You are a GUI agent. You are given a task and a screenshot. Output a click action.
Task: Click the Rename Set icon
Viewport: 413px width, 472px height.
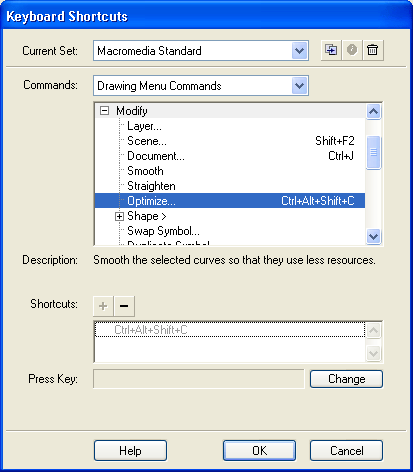tap(352, 50)
